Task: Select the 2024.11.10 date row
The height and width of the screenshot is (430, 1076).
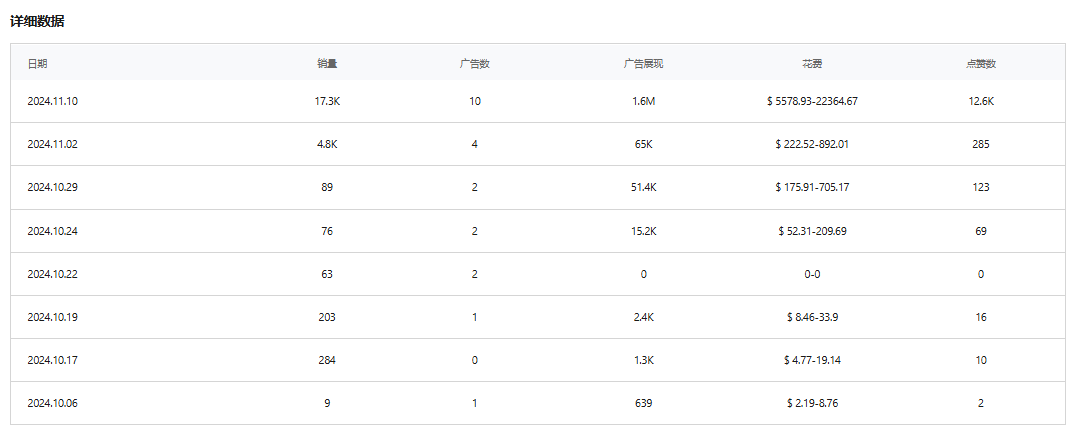Action: point(52,101)
